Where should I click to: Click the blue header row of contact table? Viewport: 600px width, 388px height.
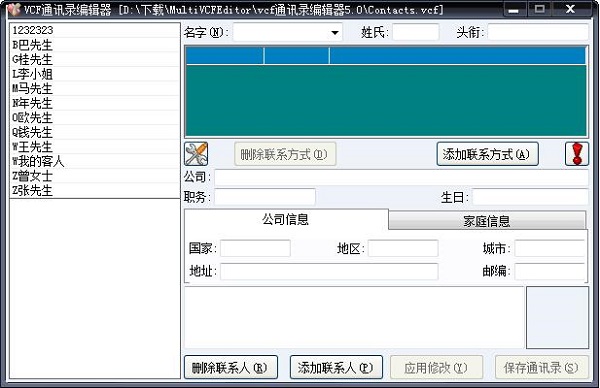(x=386, y=56)
